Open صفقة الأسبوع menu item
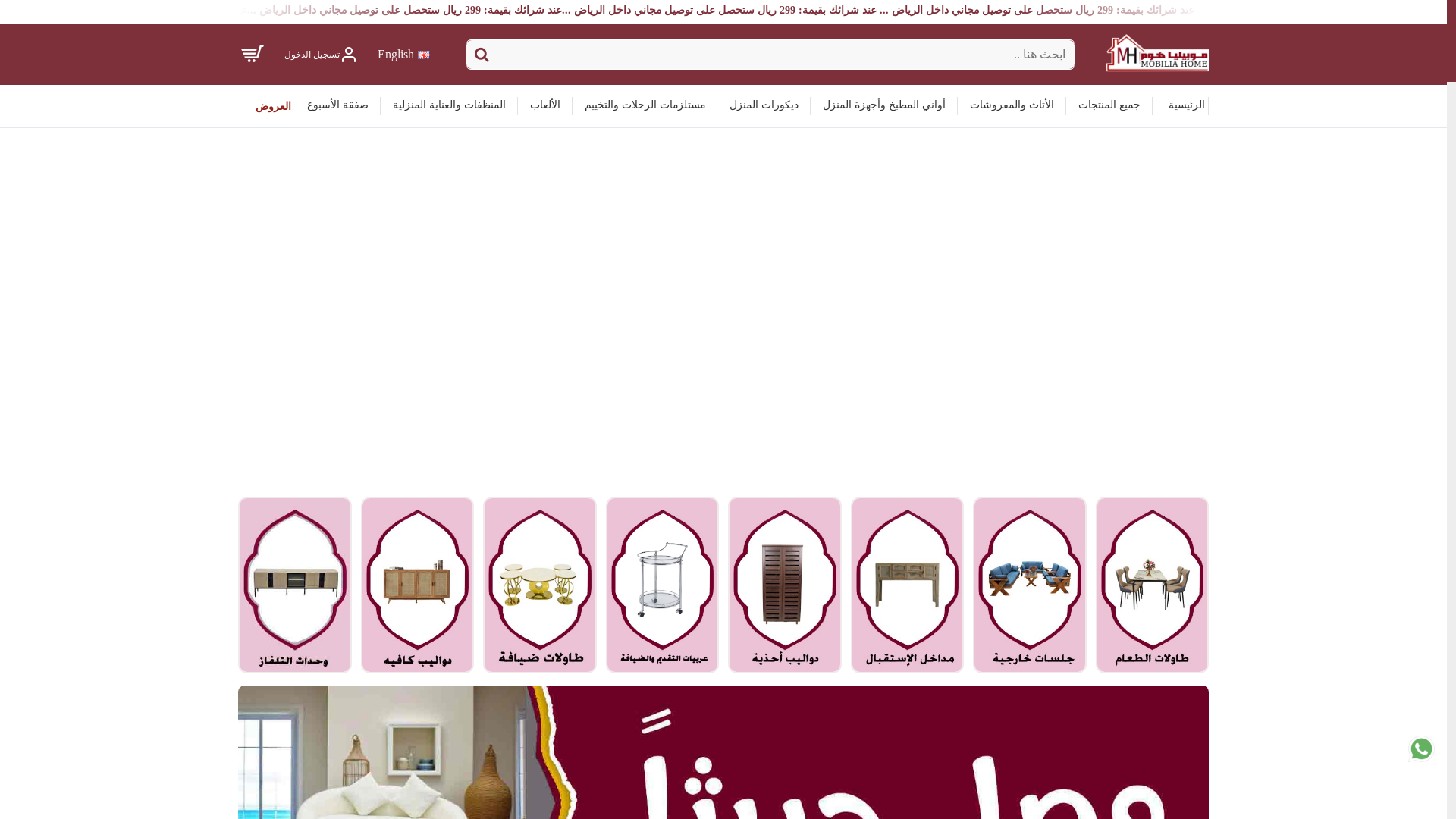The width and height of the screenshot is (1456, 819). point(337,105)
